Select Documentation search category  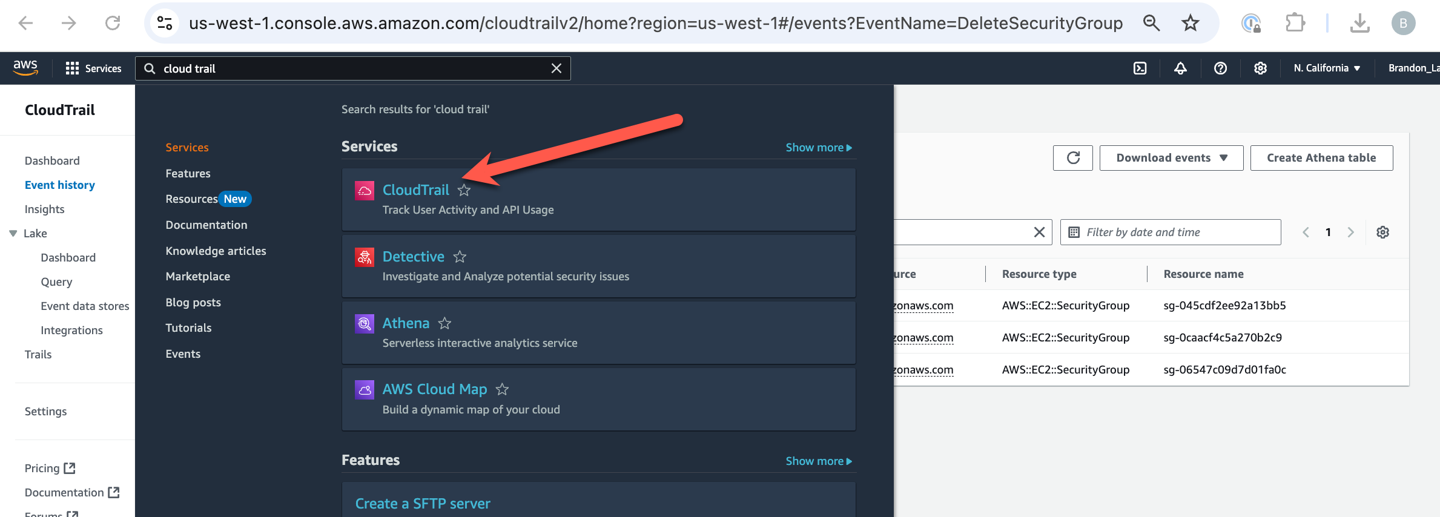point(206,225)
